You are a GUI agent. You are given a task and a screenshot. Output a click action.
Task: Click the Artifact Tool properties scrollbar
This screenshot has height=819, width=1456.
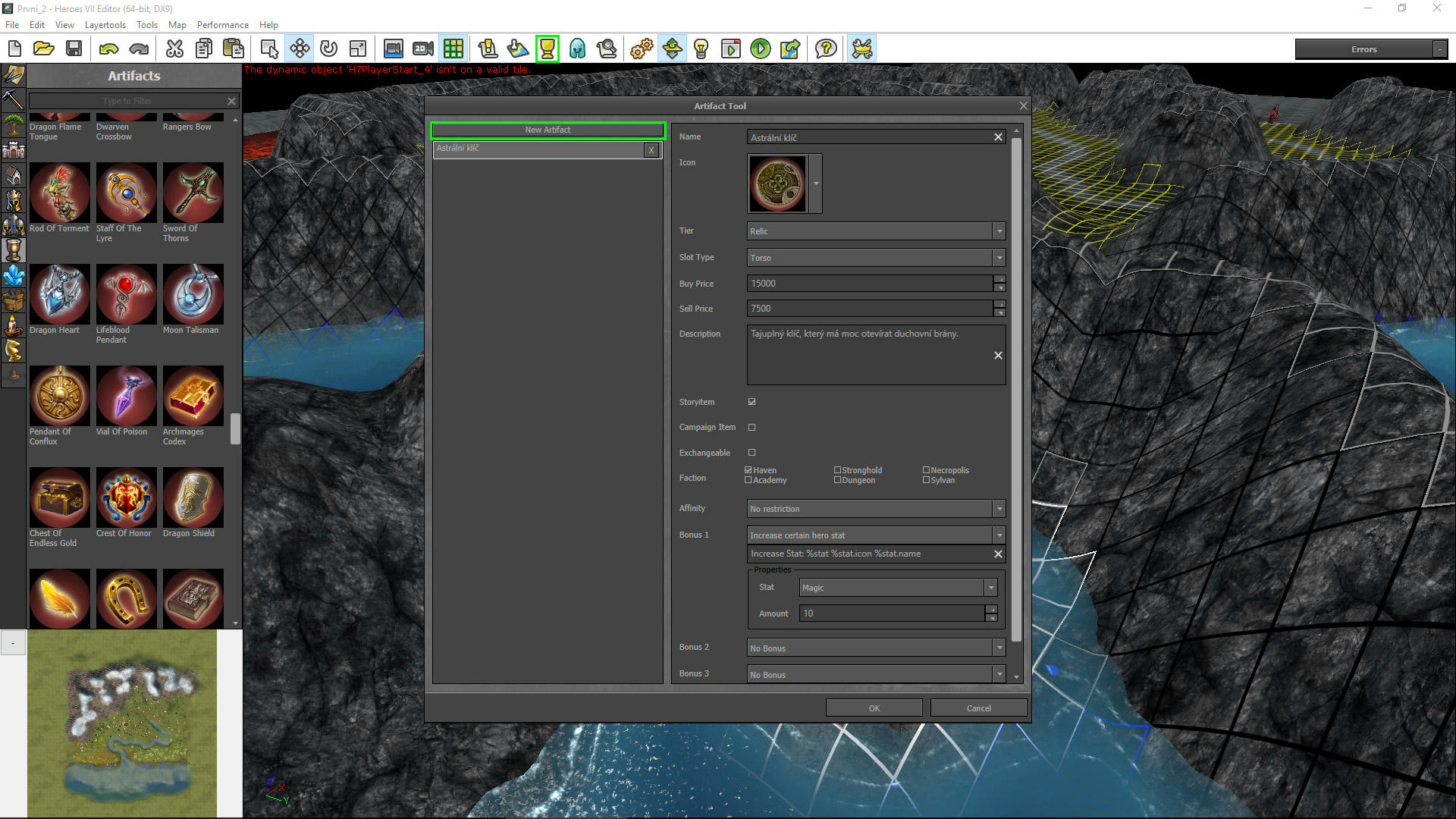pos(1016,389)
